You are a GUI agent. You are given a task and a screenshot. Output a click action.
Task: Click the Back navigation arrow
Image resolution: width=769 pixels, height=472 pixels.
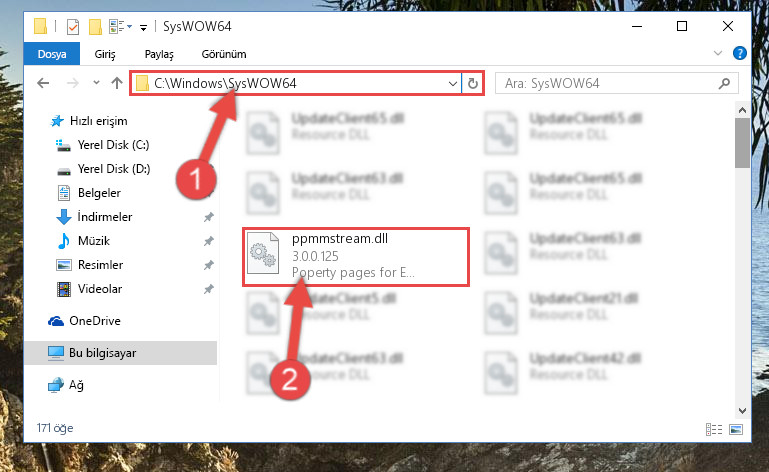[43, 83]
